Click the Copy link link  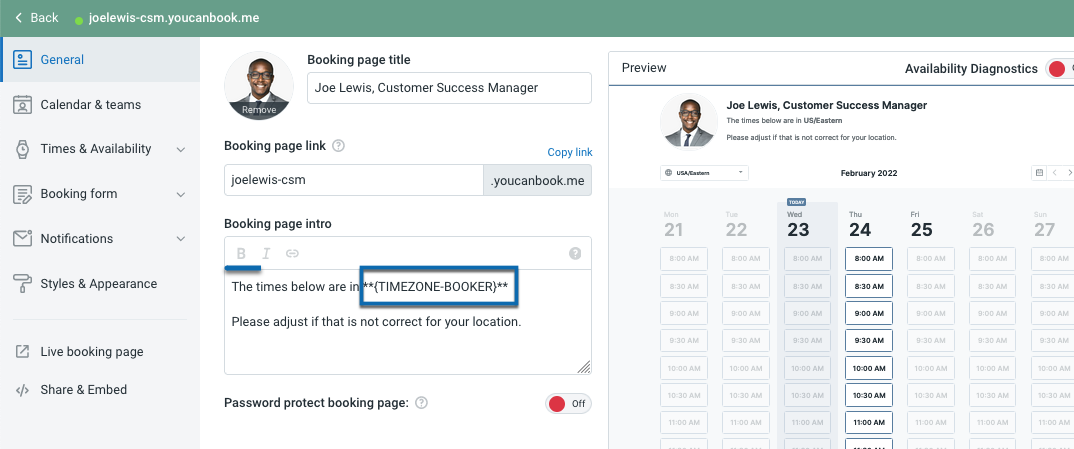point(570,152)
